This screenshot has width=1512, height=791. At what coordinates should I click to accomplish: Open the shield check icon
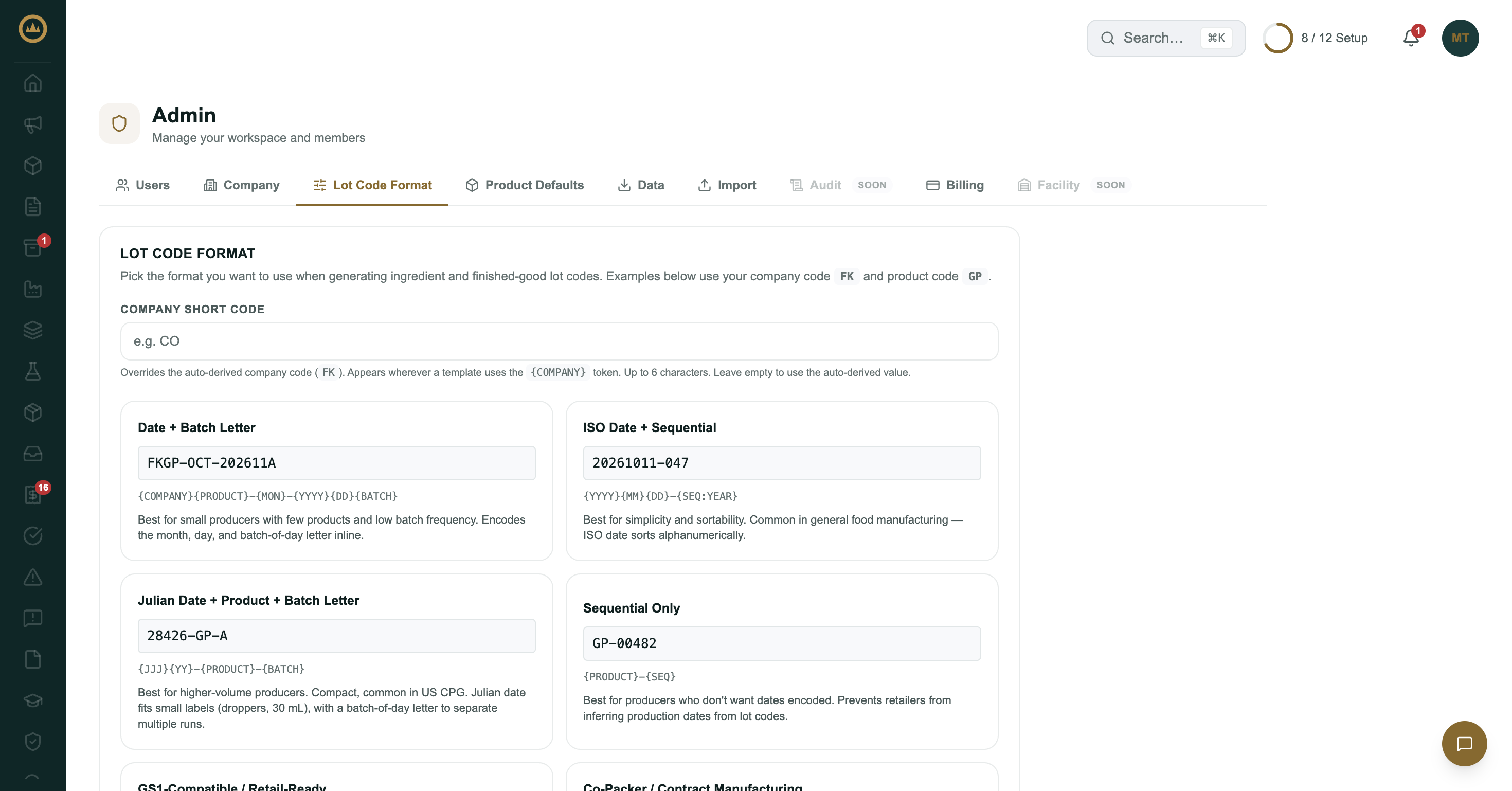tap(33, 742)
